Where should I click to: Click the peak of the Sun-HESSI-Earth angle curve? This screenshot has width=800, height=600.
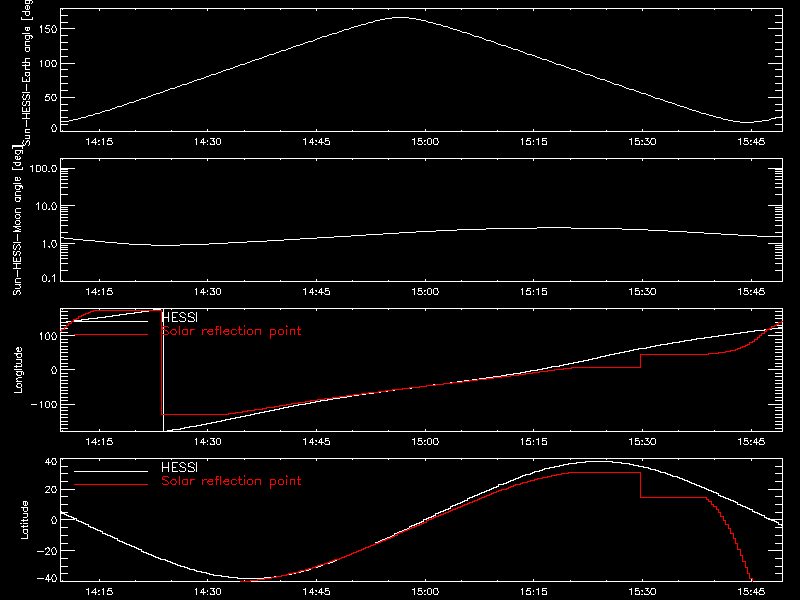point(401,18)
